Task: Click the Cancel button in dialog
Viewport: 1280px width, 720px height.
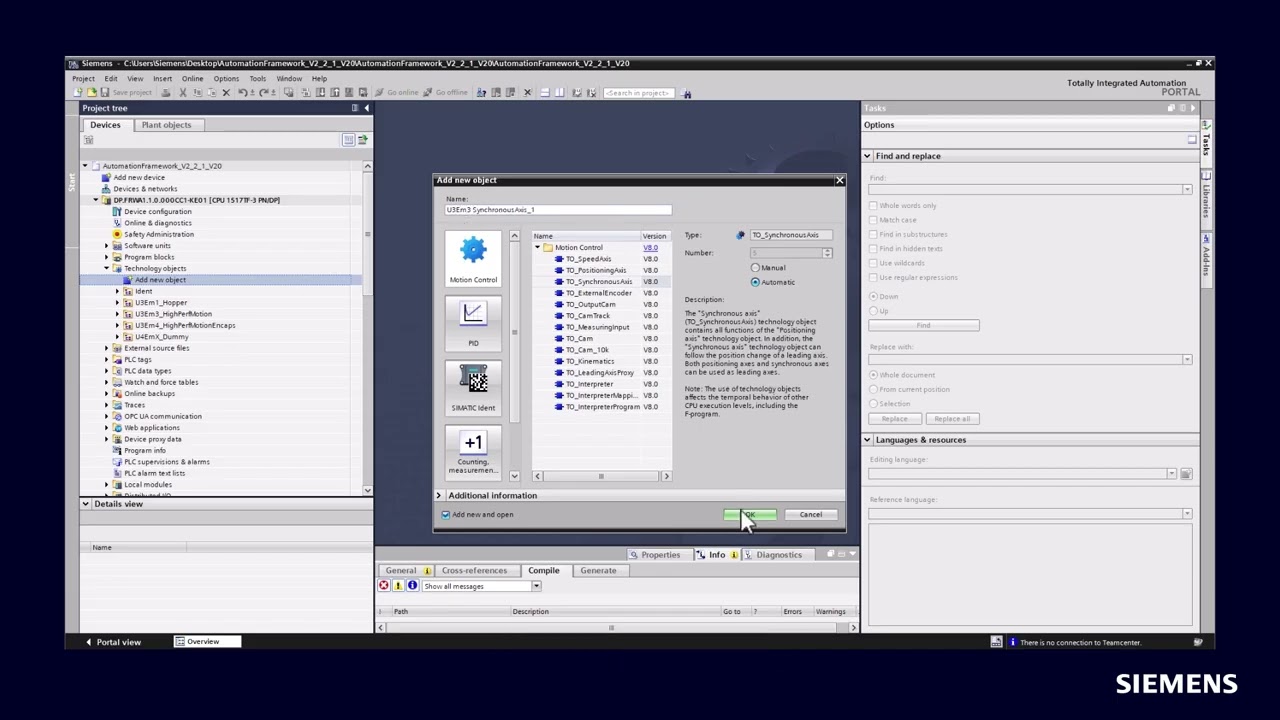Action: tap(811, 515)
